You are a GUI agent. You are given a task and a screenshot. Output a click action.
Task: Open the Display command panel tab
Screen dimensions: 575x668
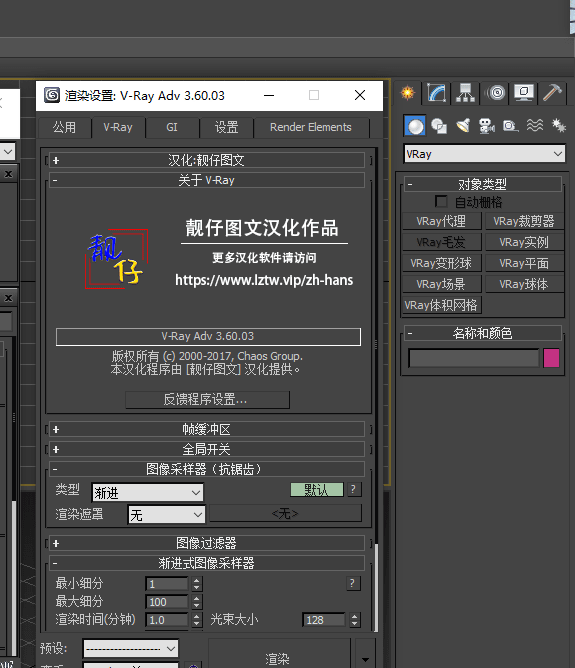coord(524,92)
